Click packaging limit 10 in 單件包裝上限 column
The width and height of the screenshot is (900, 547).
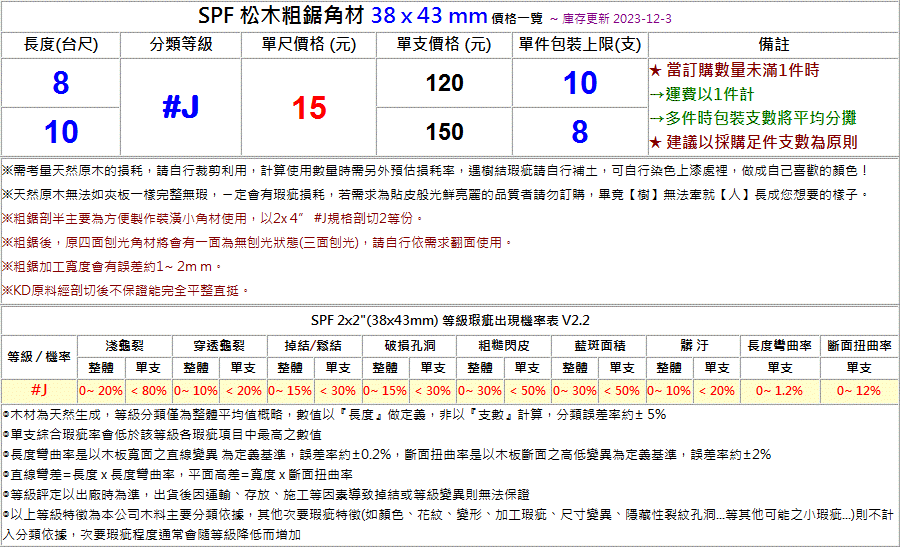[x=580, y=83]
